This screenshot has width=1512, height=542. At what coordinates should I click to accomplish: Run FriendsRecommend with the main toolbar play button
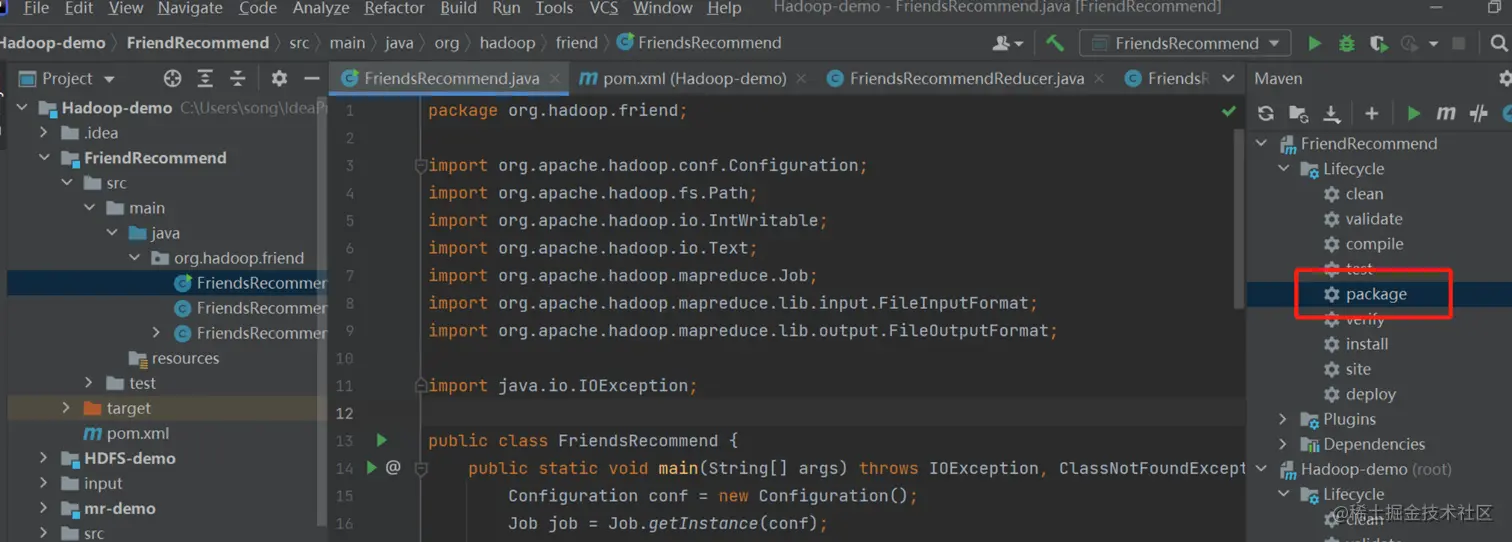click(1315, 43)
